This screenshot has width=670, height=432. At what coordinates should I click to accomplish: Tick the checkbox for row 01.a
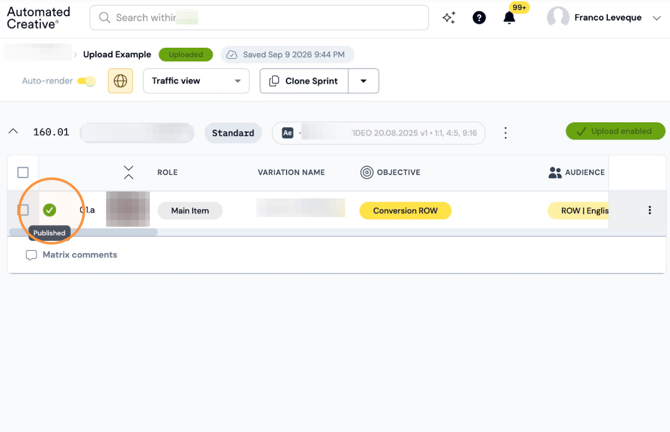[23, 210]
